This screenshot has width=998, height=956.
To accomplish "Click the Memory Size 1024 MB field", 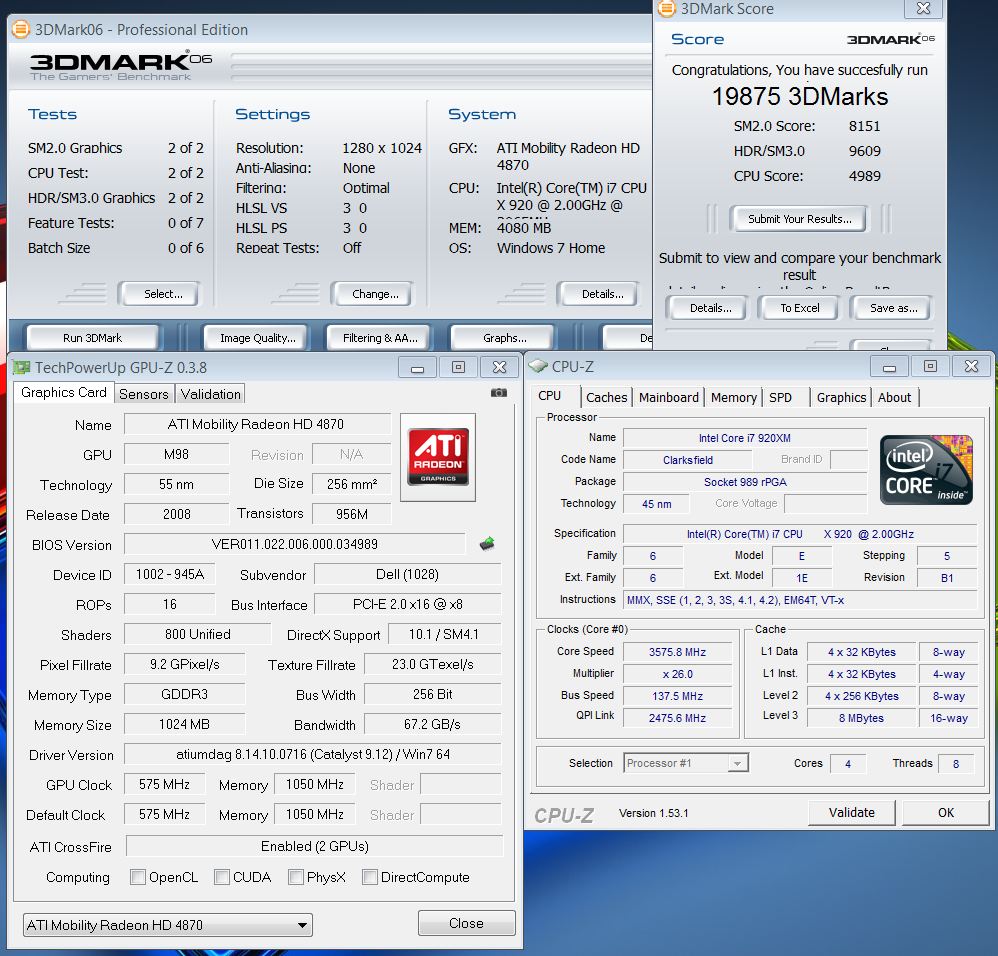I will click(x=185, y=724).
